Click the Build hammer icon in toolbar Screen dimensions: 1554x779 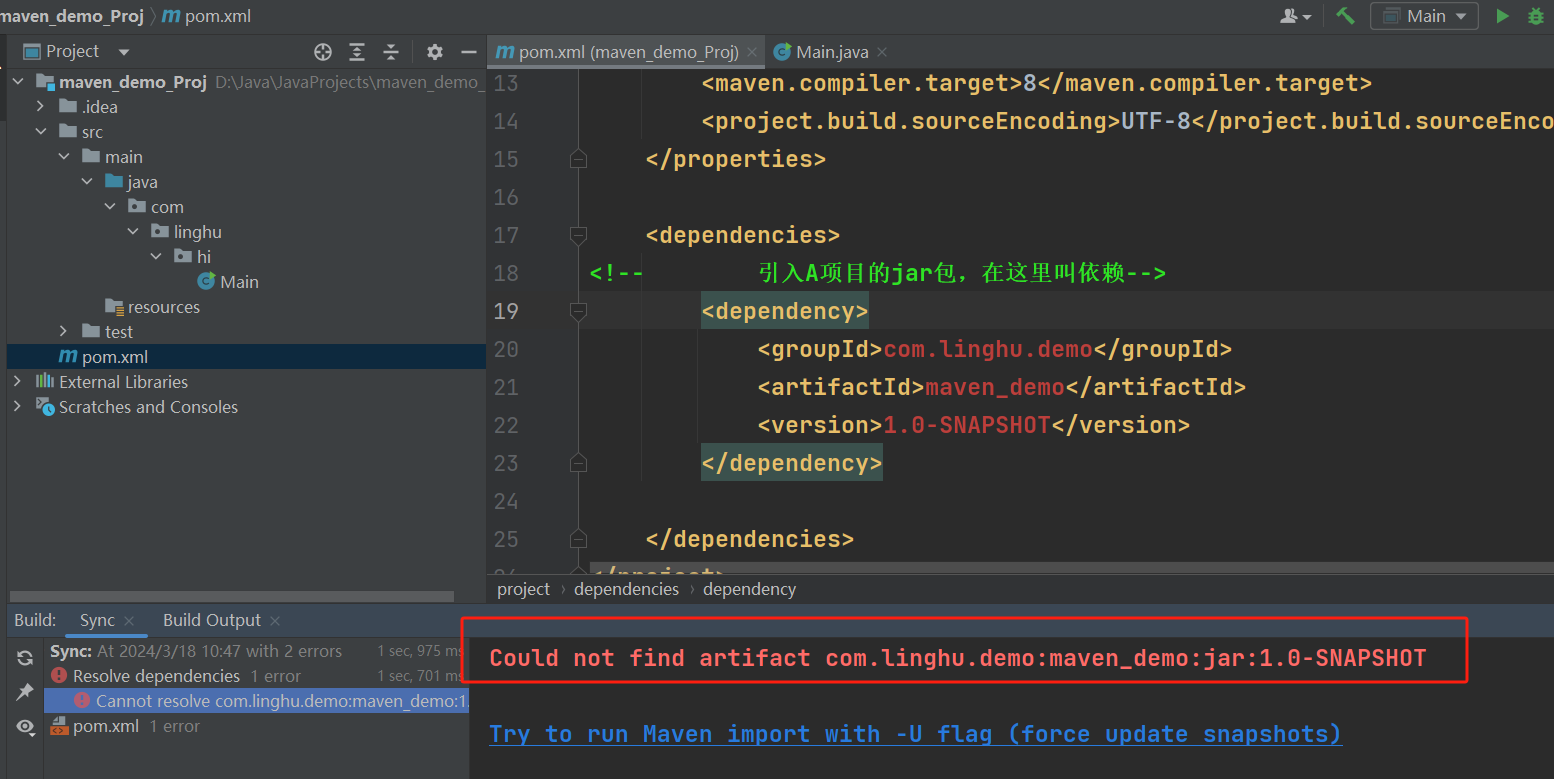click(1346, 16)
